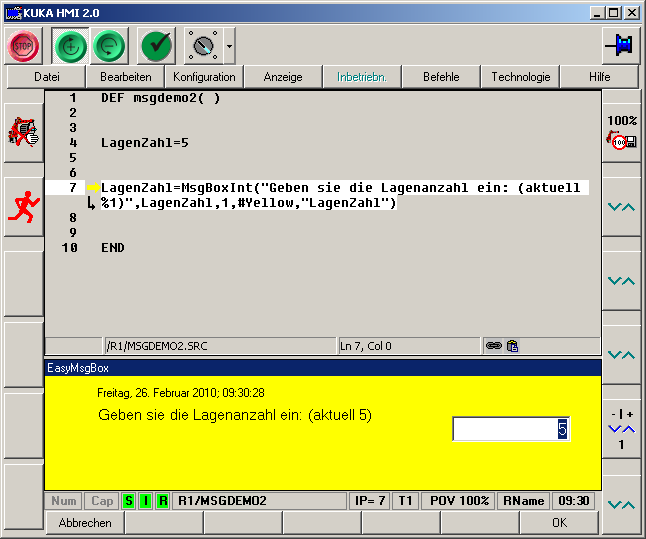Open the Konfiguration menu
This screenshot has width=646, height=539.
(204, 77)
